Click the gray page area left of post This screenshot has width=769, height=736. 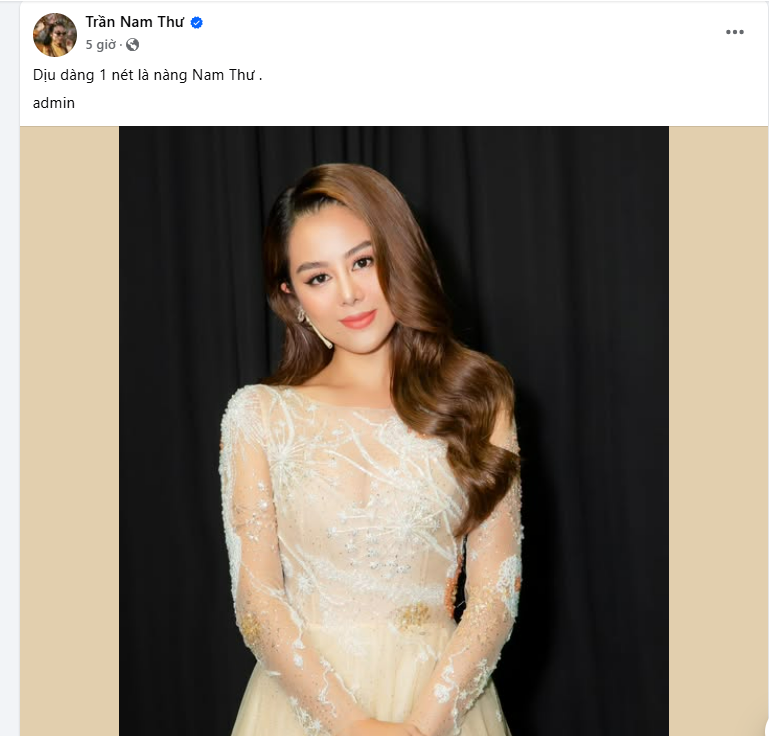click(x=9, y=400)
